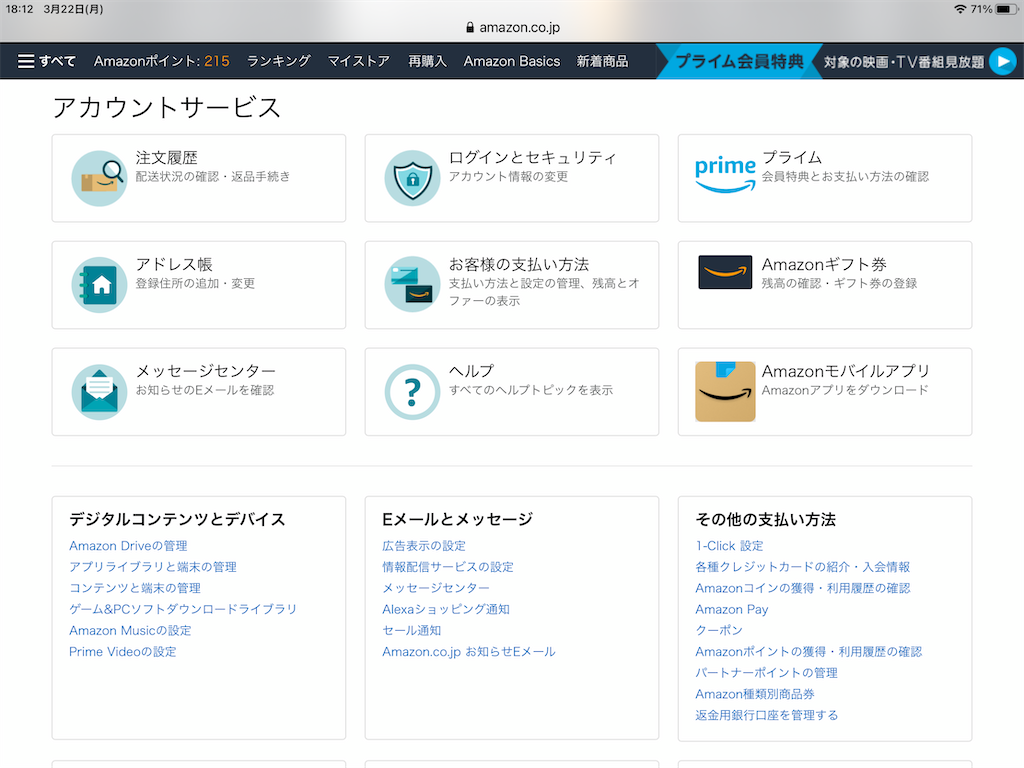Image resolution: width=1024 pixels, height=768 pixels.
Task: Click the ヘルプ question mark icon
Action: 412,392
